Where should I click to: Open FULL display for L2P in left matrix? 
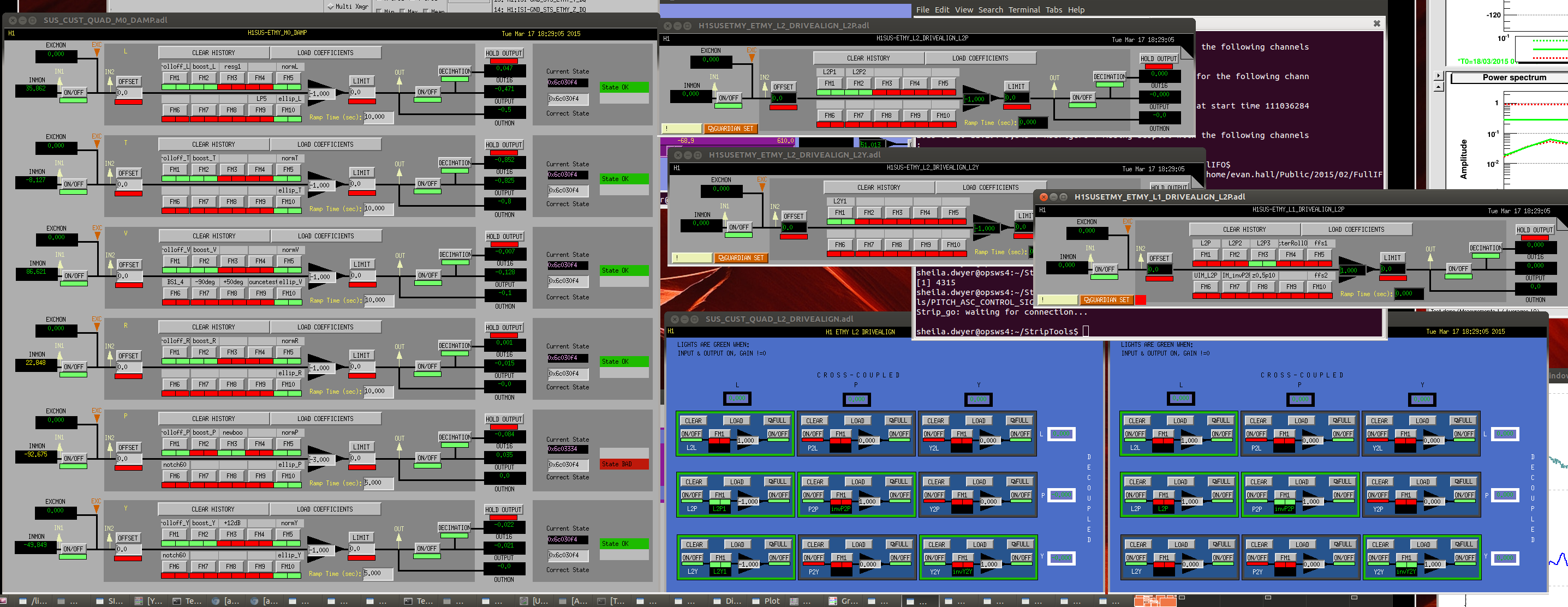(x=777, y=482)
